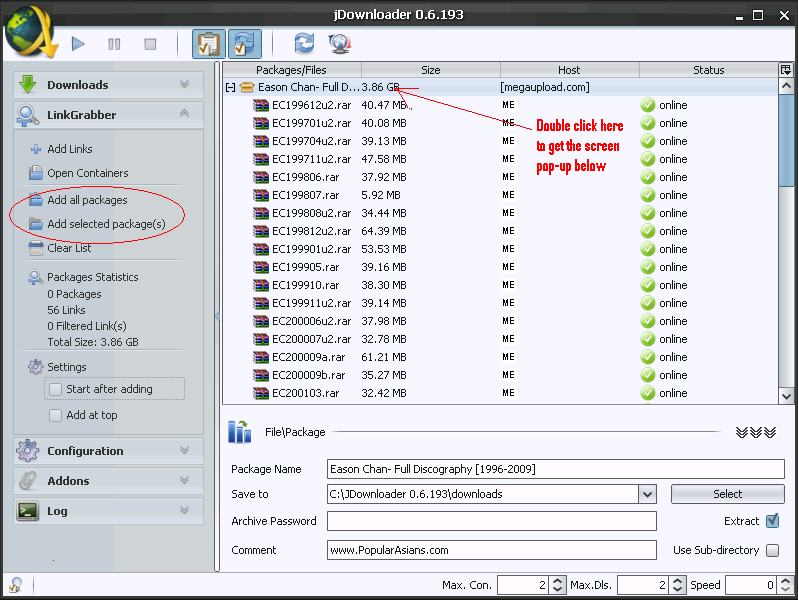Click the Comment field
Screen dimensions: 798x600
(492, 550)
